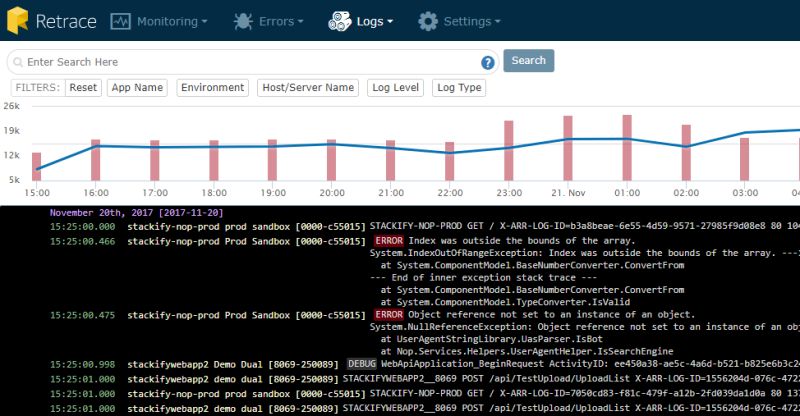Click ERROR badge for Object reference message
The width and height of the screenshot is (800, 416).
[x=389, y=314]
